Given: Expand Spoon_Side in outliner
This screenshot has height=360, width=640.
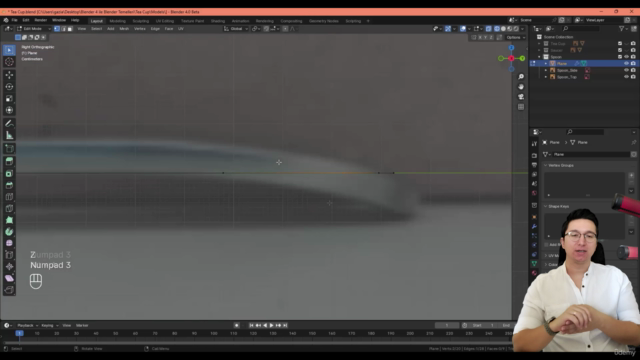Looking at the screenshot, I should coord(546,70).
